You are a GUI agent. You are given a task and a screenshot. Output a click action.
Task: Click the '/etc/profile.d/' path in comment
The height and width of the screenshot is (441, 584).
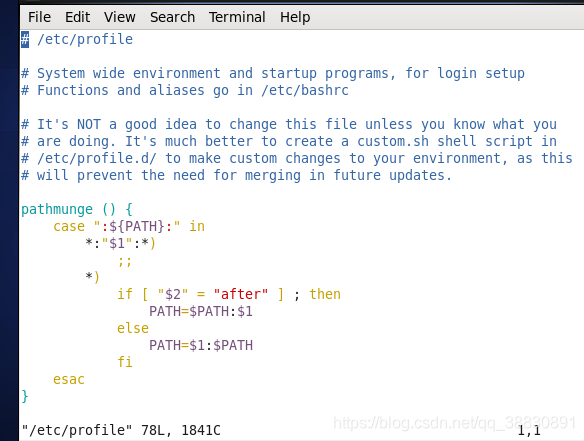tap(97, 159)
